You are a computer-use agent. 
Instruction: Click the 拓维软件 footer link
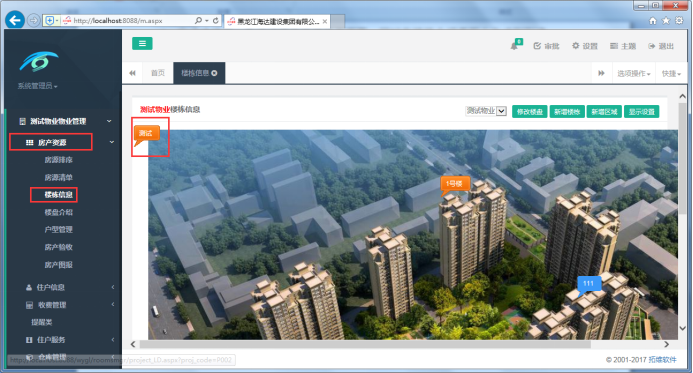662,360
